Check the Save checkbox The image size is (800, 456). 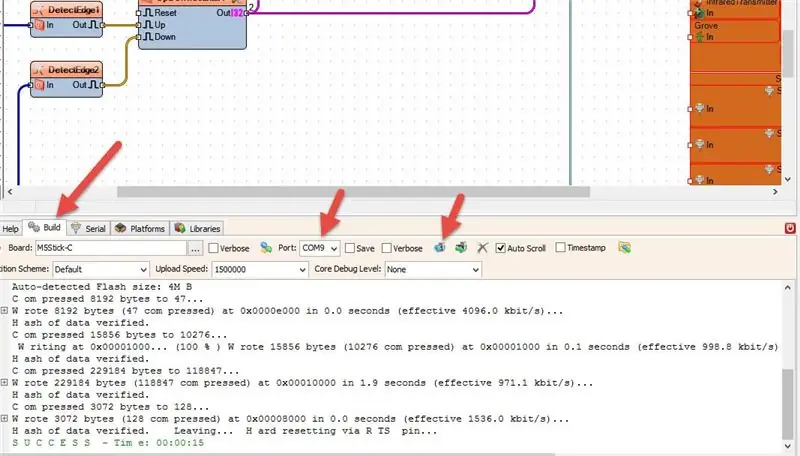click(349, 248)
